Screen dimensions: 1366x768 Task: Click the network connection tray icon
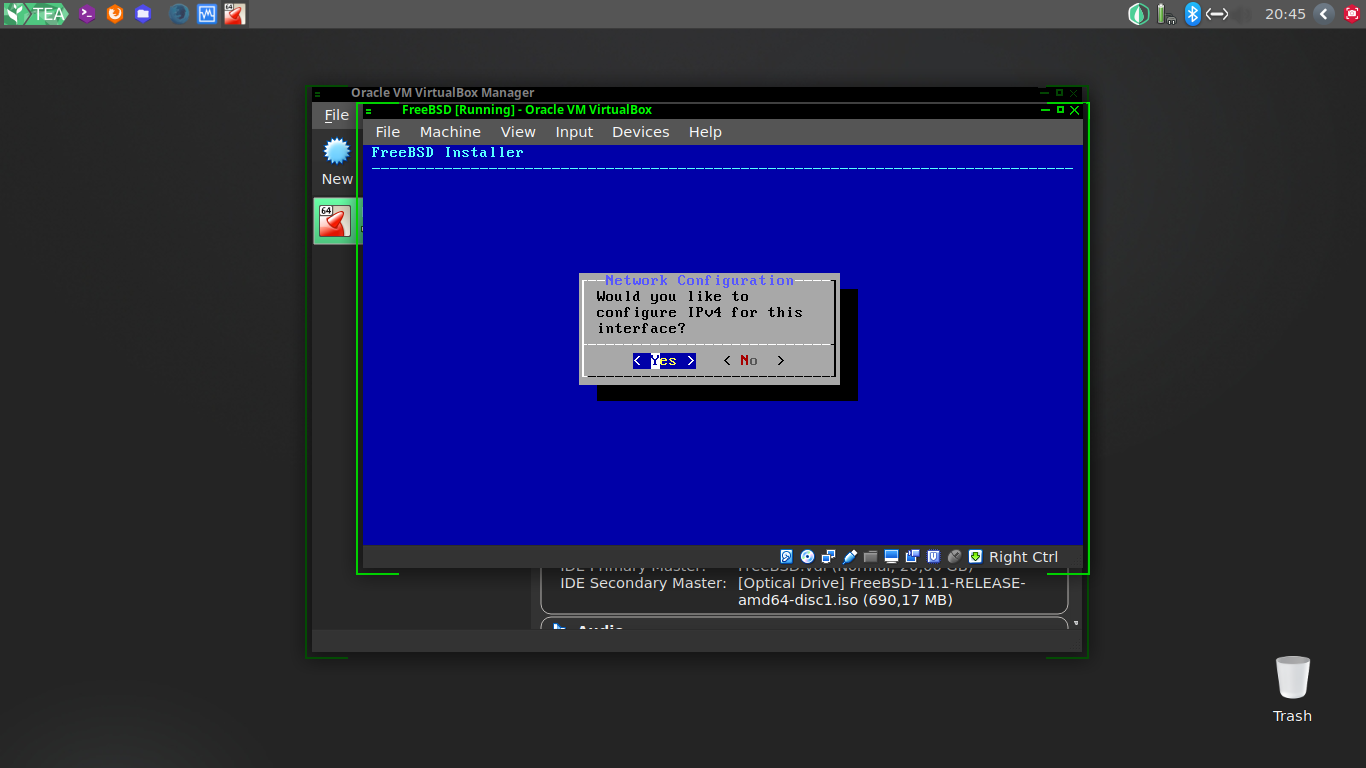pos(1217,14)
